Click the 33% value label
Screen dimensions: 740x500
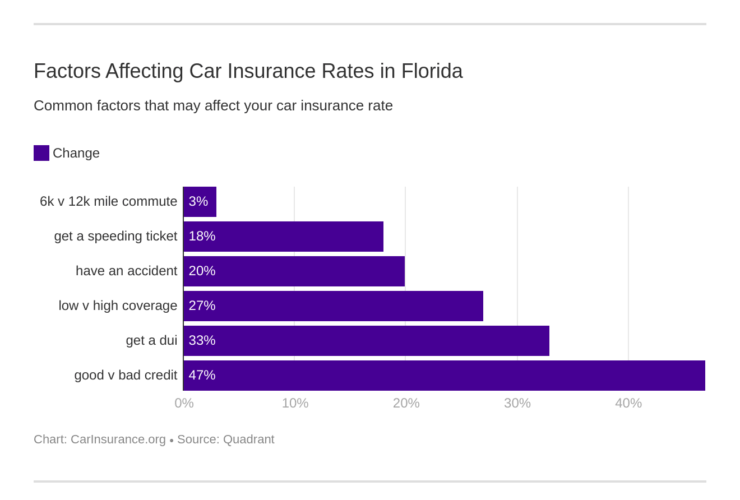pos(202,341)
